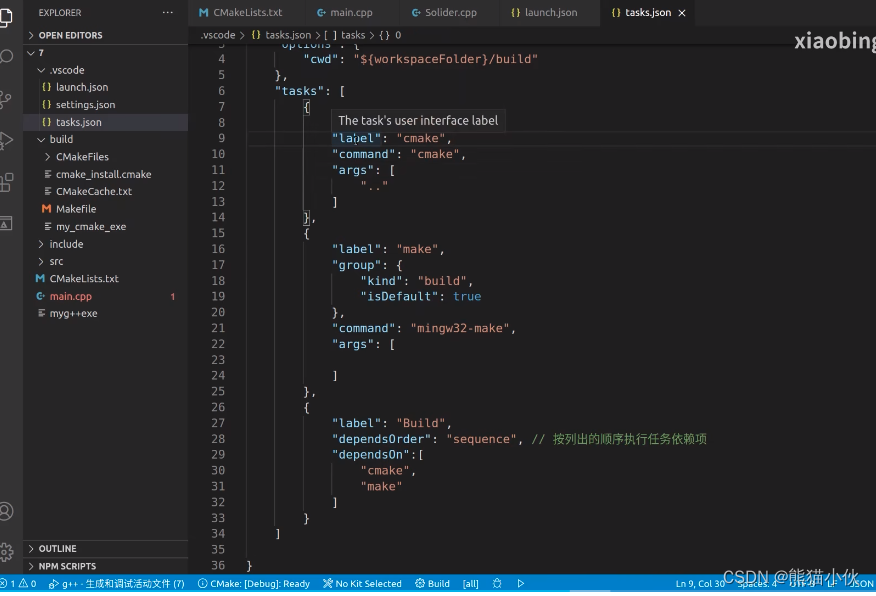876x596 pixels.
Task: Switch to the main.cpp tab
Action: (345, 12)
